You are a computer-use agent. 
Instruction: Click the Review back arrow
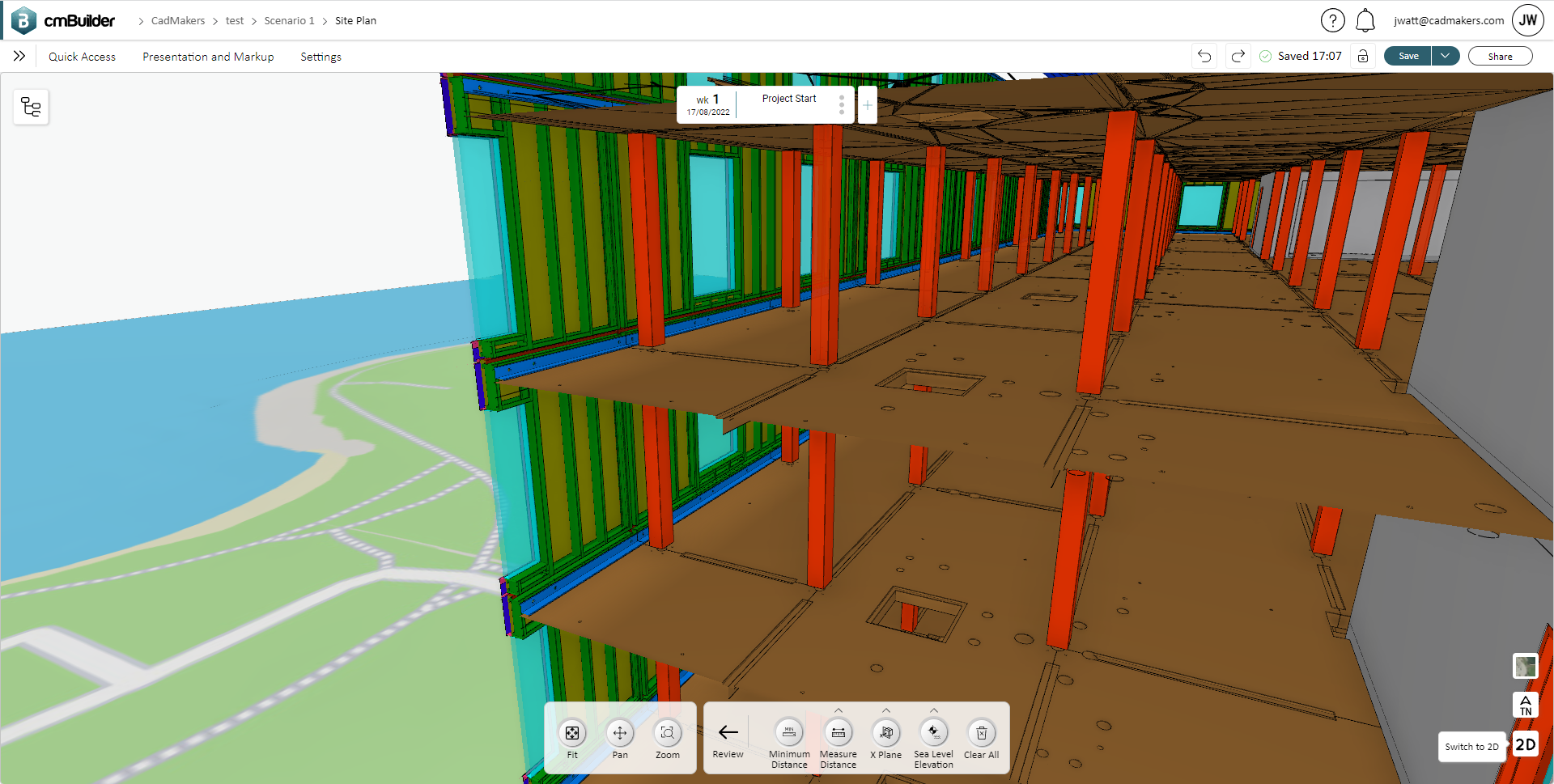point(728,739)
